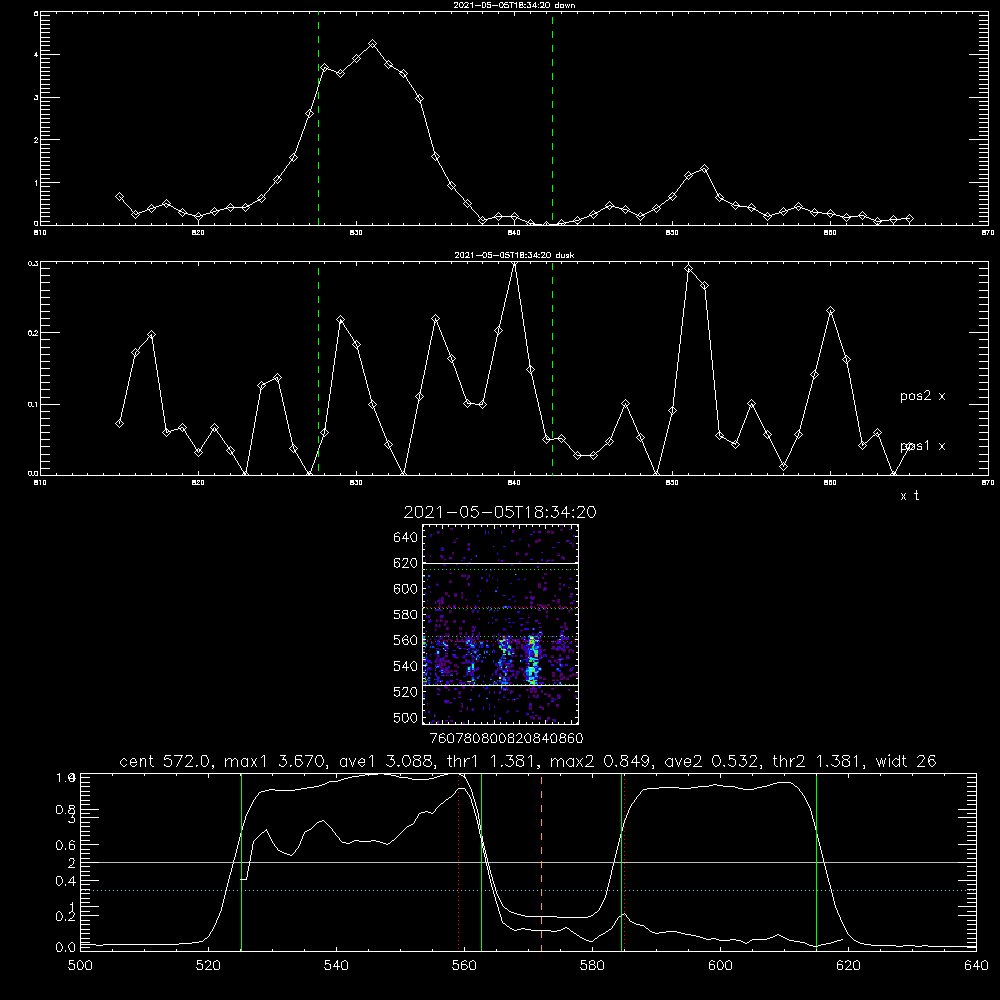Screen dimensions: 1000x1000
Task: Select the highest diamond marker in dawn plot
Action: (372, 44)
